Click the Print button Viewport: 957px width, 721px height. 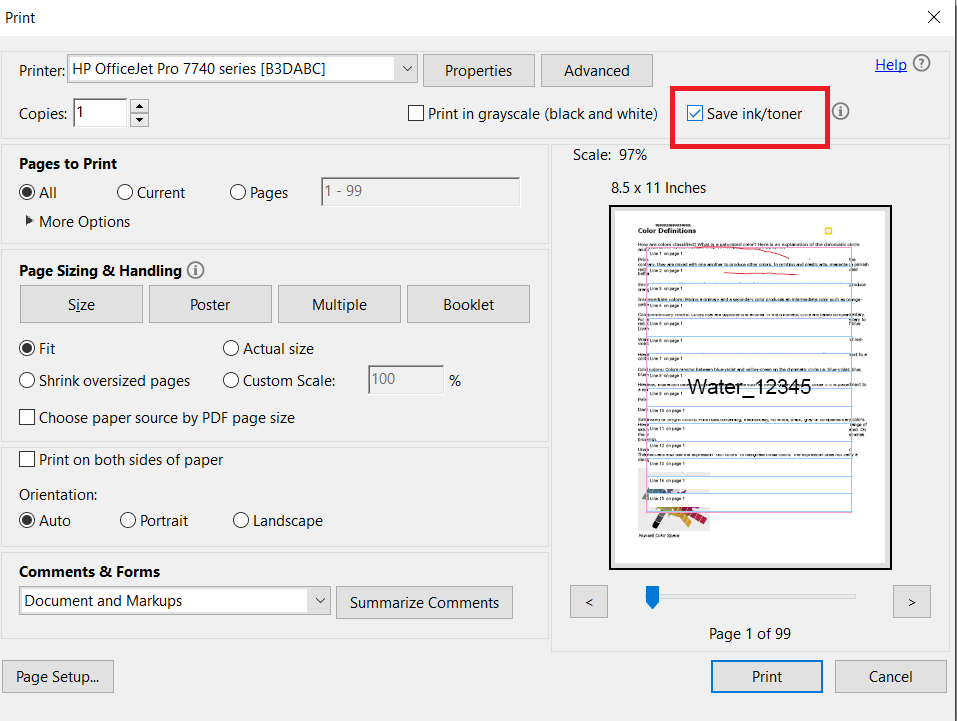coord(766,676)
